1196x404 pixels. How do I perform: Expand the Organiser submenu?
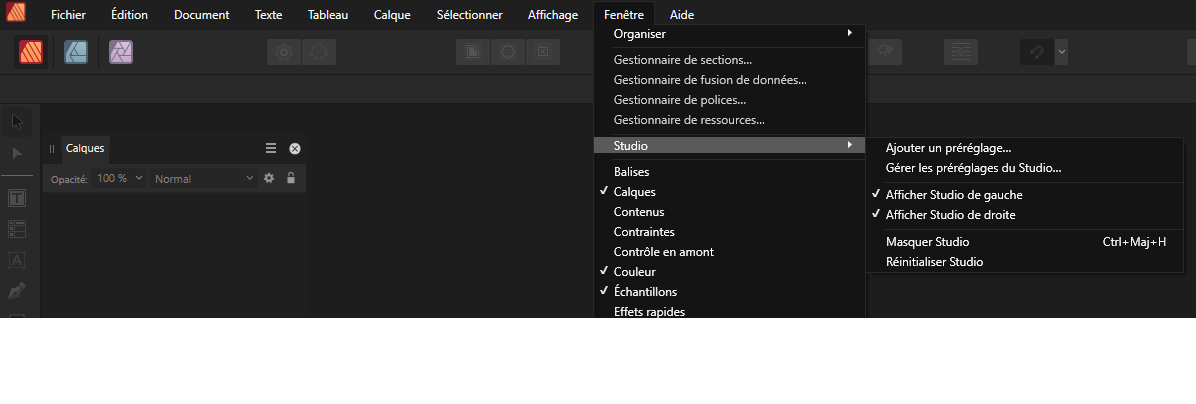tap(730, 34)
